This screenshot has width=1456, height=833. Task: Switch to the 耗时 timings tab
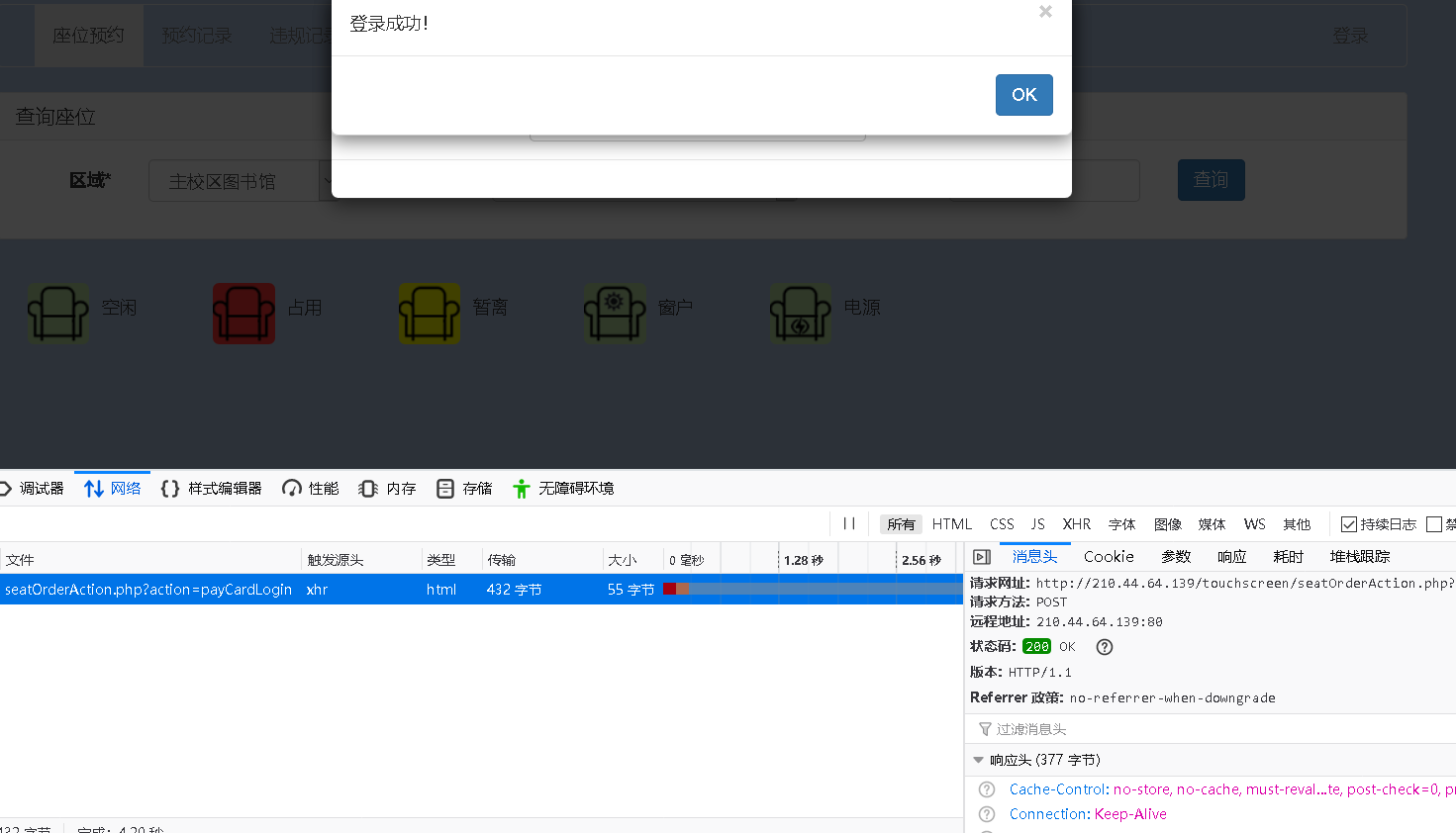[1289, 557]
